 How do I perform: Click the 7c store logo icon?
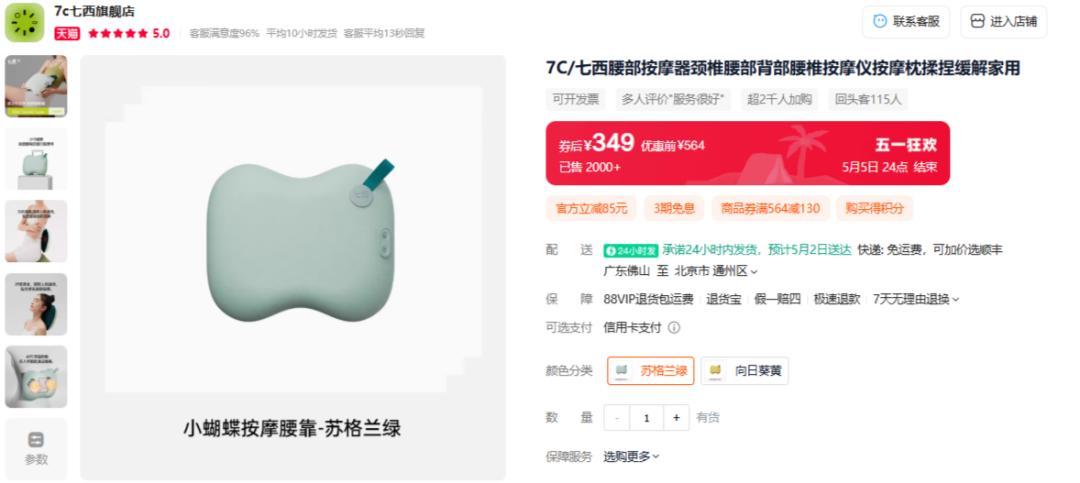tap(25, 22)
